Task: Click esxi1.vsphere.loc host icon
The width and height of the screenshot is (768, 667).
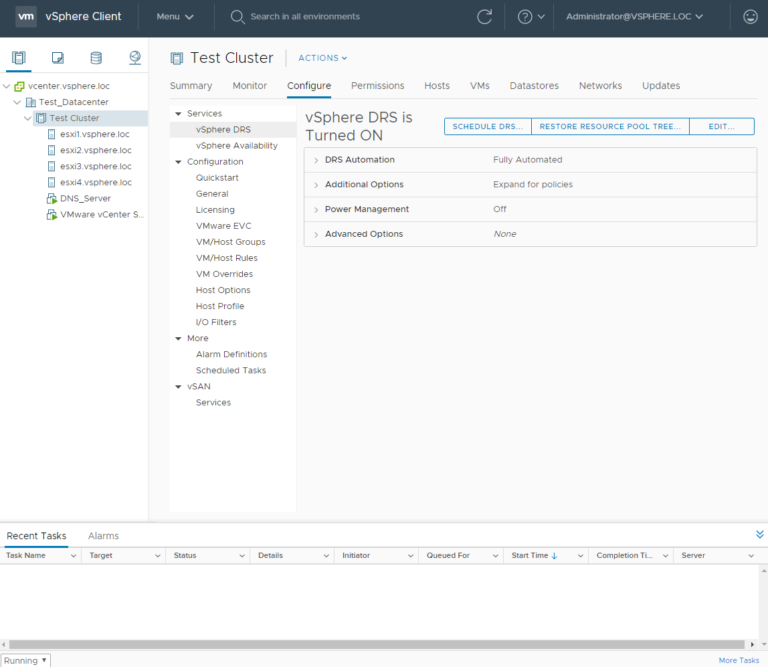Action: (x=51, y=134)
